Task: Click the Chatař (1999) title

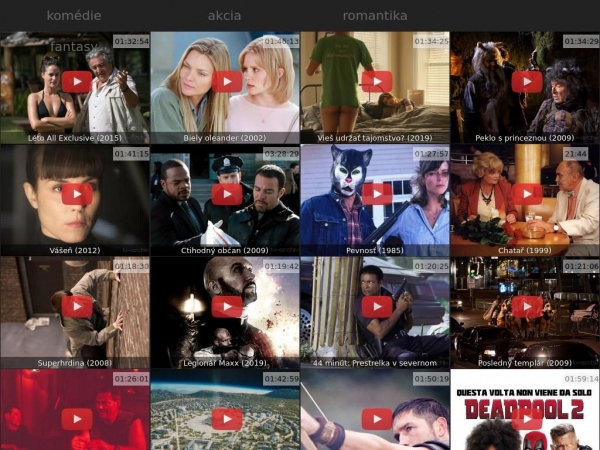Action: pyautogui.click(x=525, y=250)
